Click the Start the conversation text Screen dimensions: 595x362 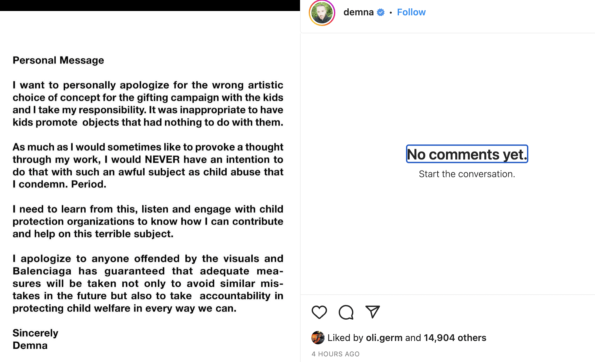(x=467, y=174)
